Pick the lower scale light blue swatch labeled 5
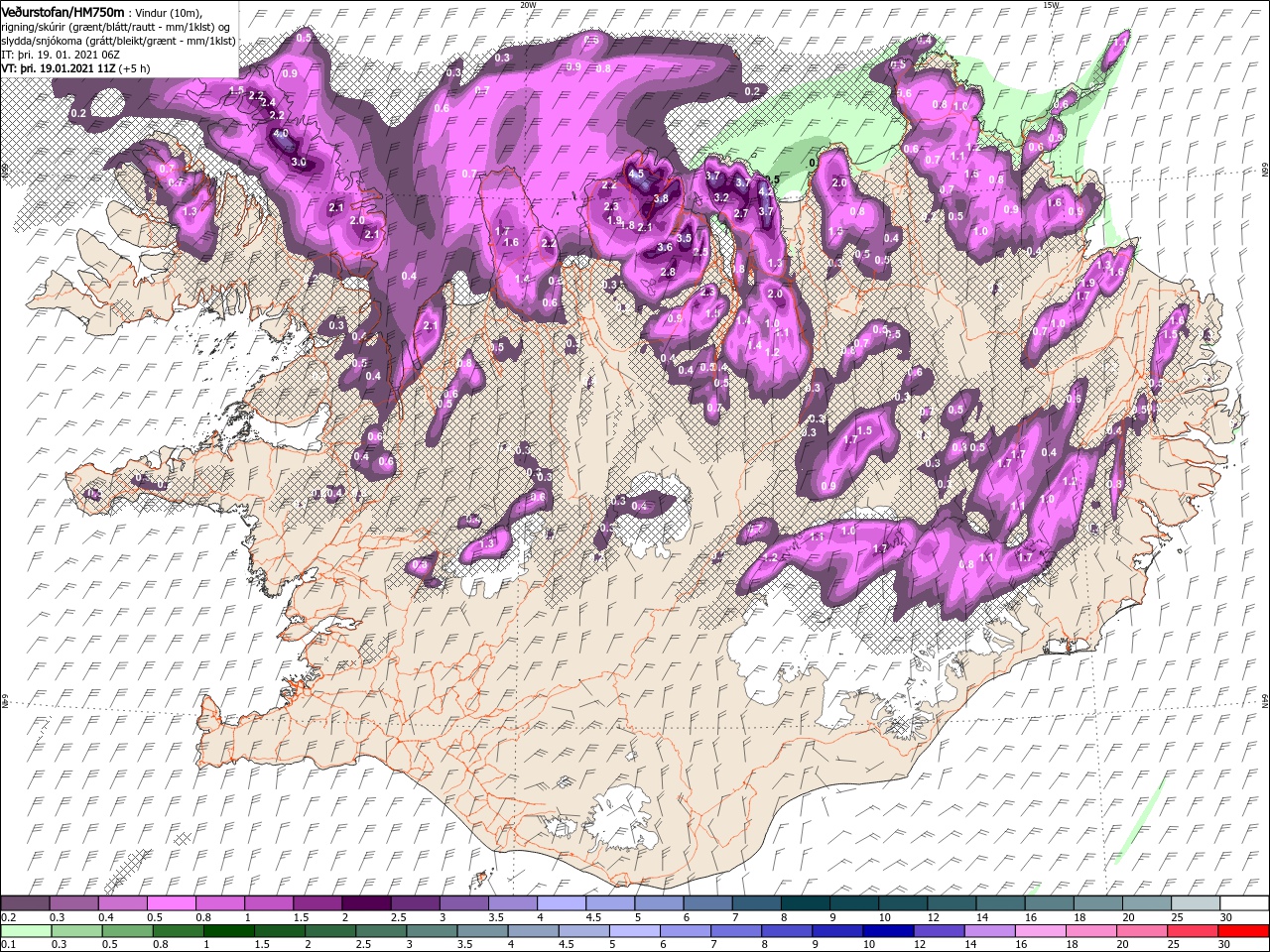This screenshot has width=1270, height=952. pyautogui.click(x=635, y=930)
